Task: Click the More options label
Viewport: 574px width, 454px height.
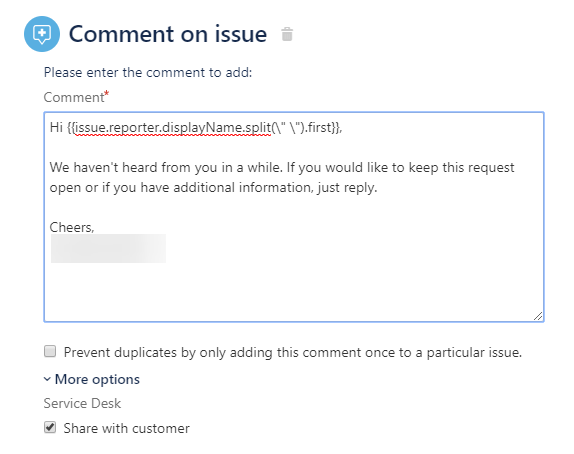Action: coord(97,379)
